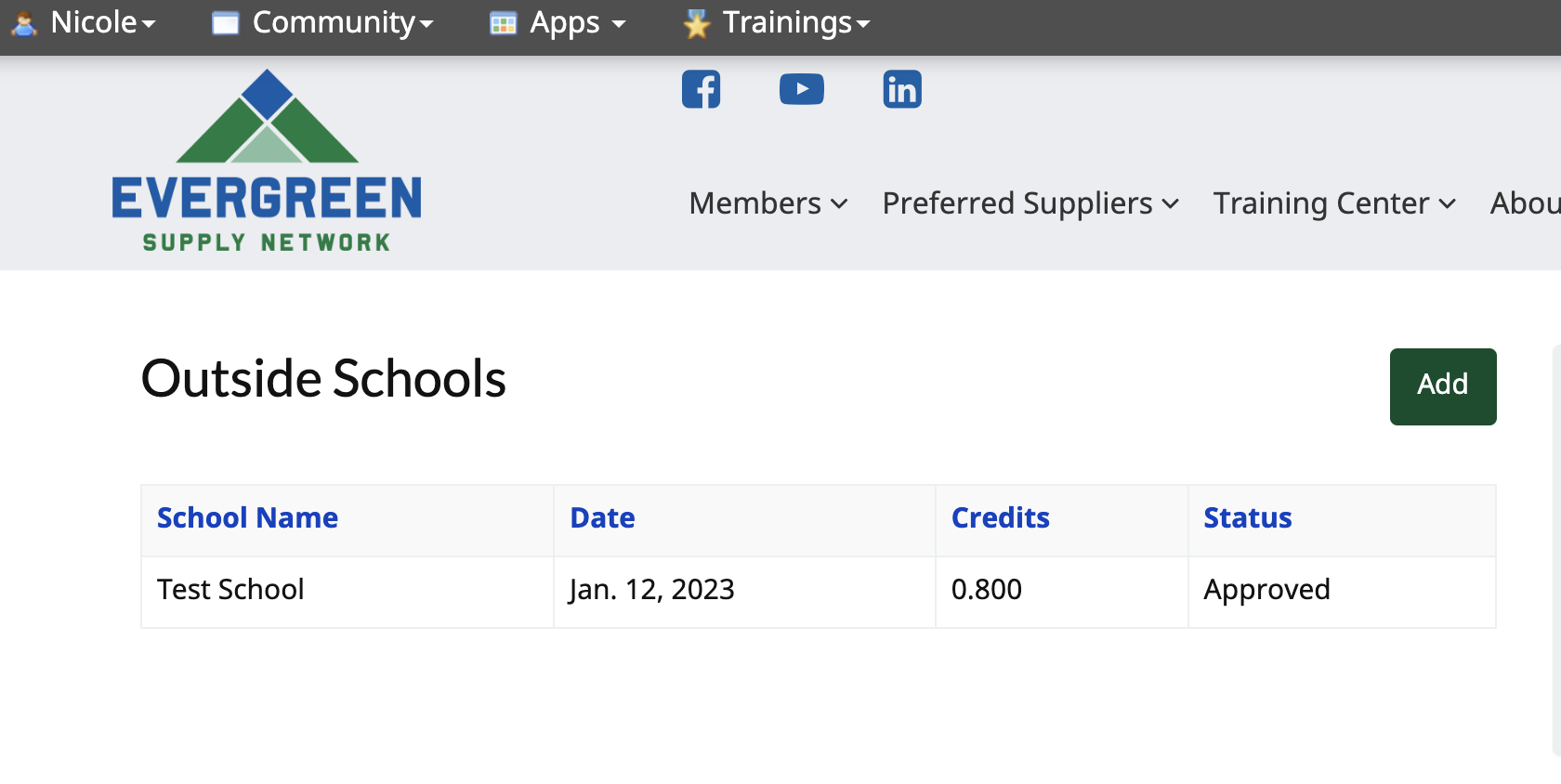
Task: Open the Community menu in top bar
Action: pos(343,22)
